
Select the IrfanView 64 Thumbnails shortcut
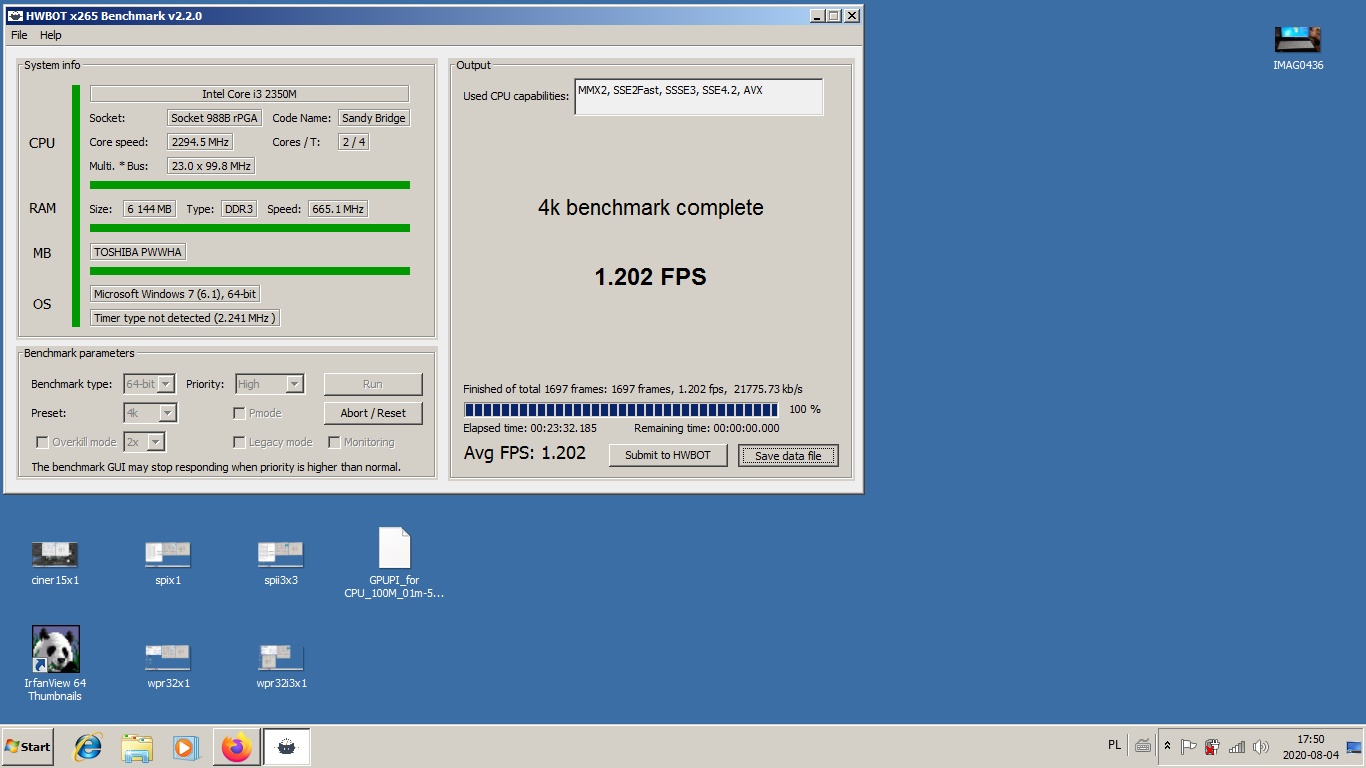55,663
